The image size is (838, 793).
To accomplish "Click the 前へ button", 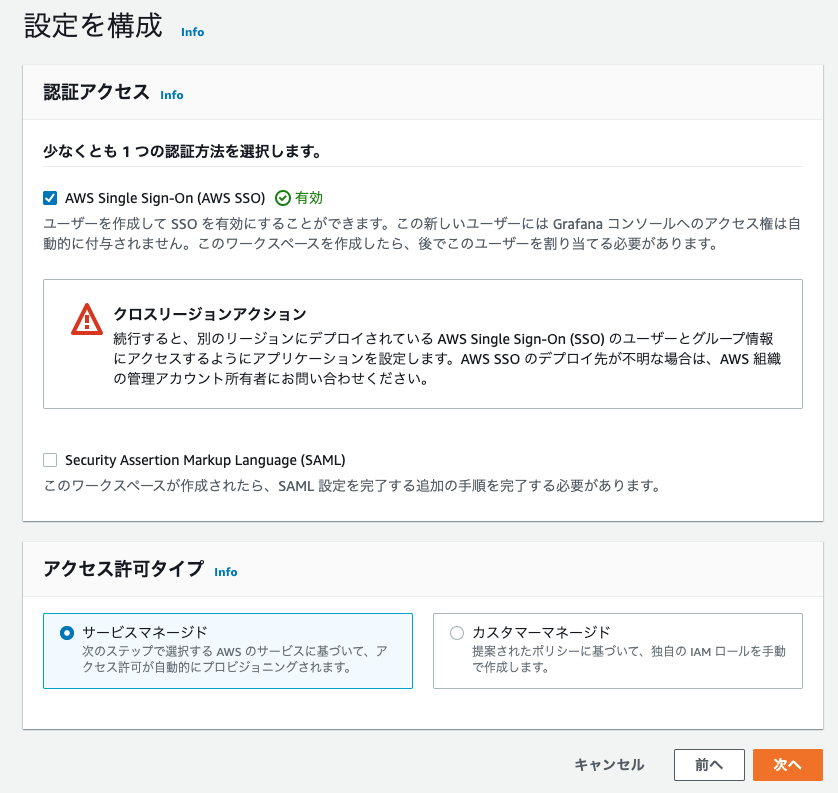I will pos(709,764).
